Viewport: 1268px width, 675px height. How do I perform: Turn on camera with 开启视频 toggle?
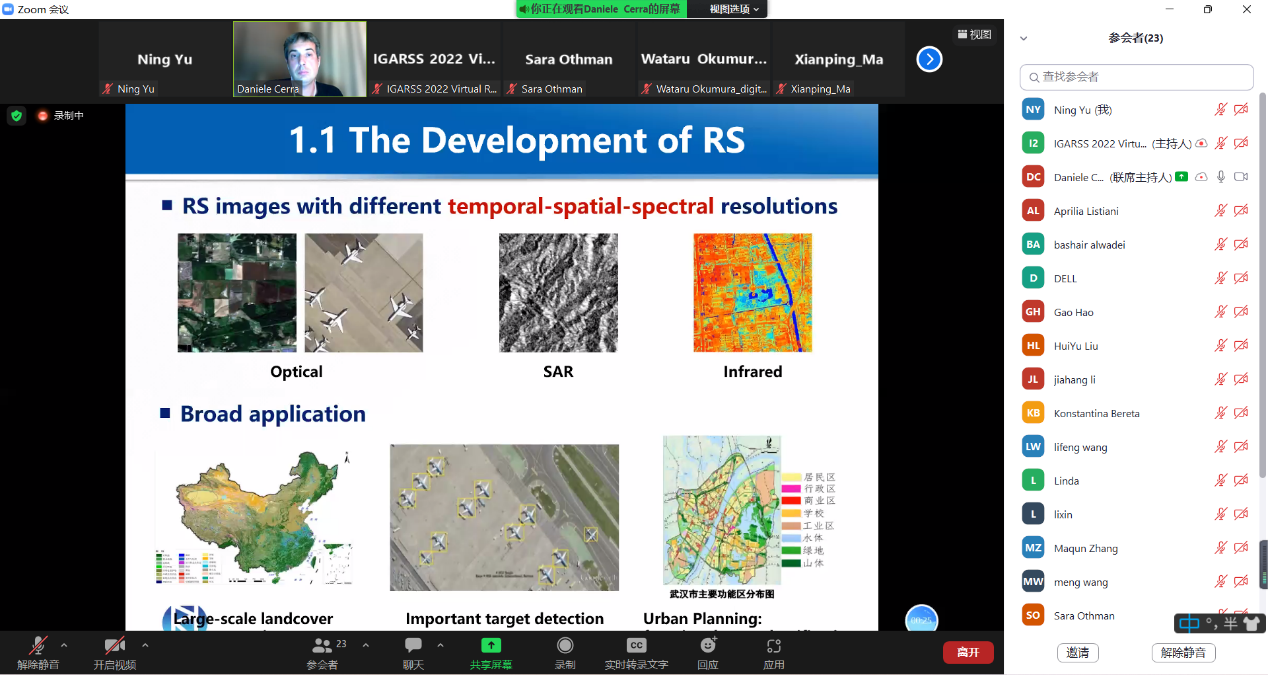pyautogui.click(x=115, y=646)
